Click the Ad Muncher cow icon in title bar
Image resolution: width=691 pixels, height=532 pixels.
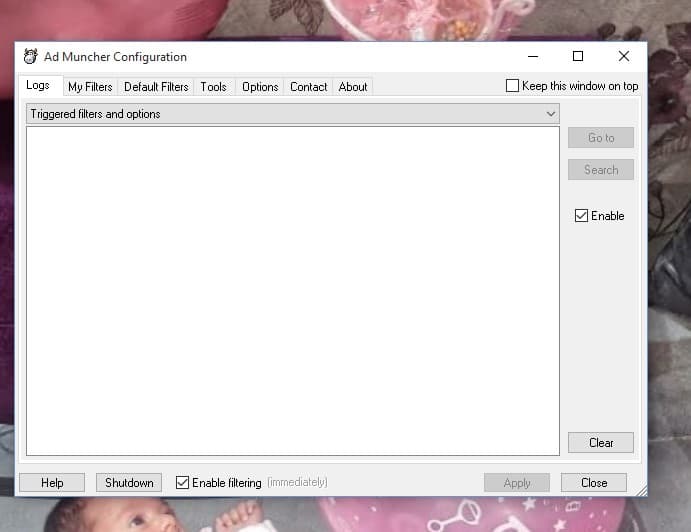click(x=30, y=56)
